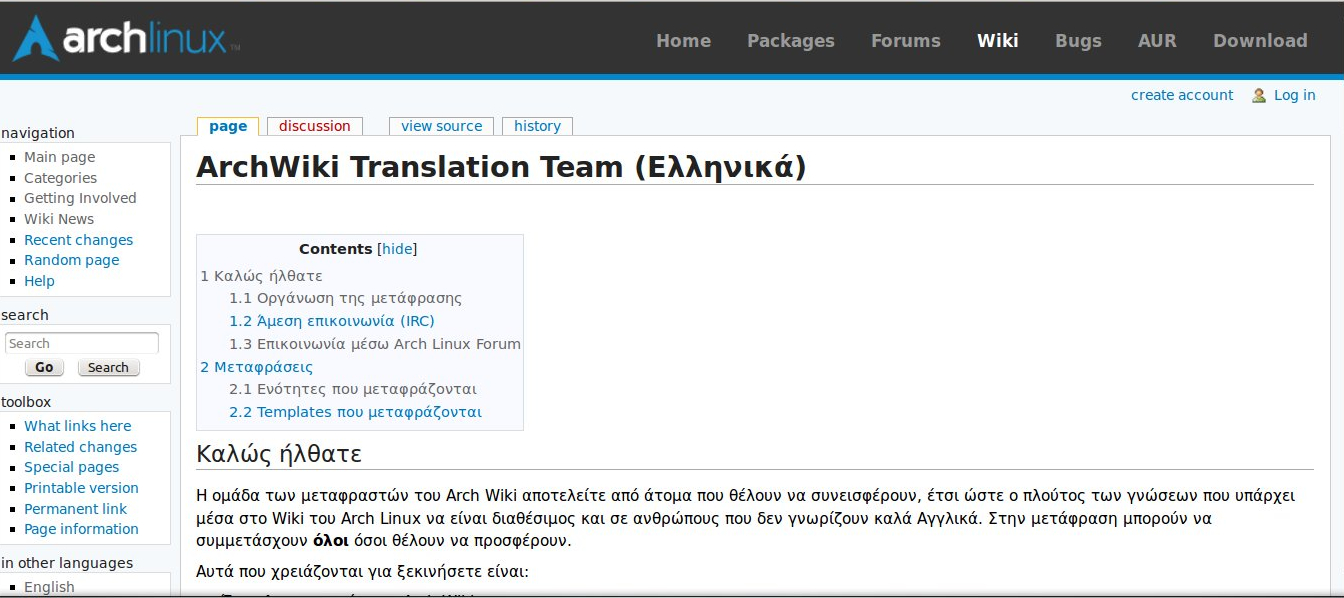Open Forums from the top bar
This screenshot has width=1344, height=598.
tap(905, 41)
